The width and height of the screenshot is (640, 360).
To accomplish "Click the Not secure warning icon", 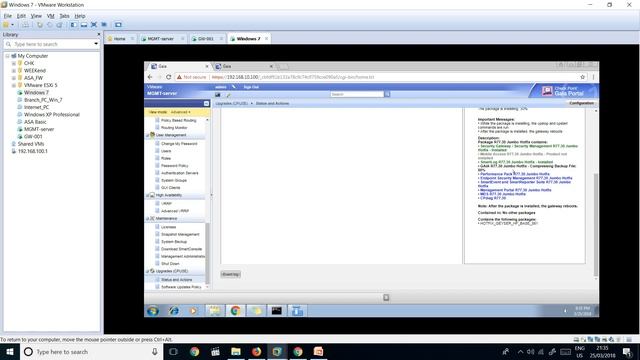I will [179, 77].
